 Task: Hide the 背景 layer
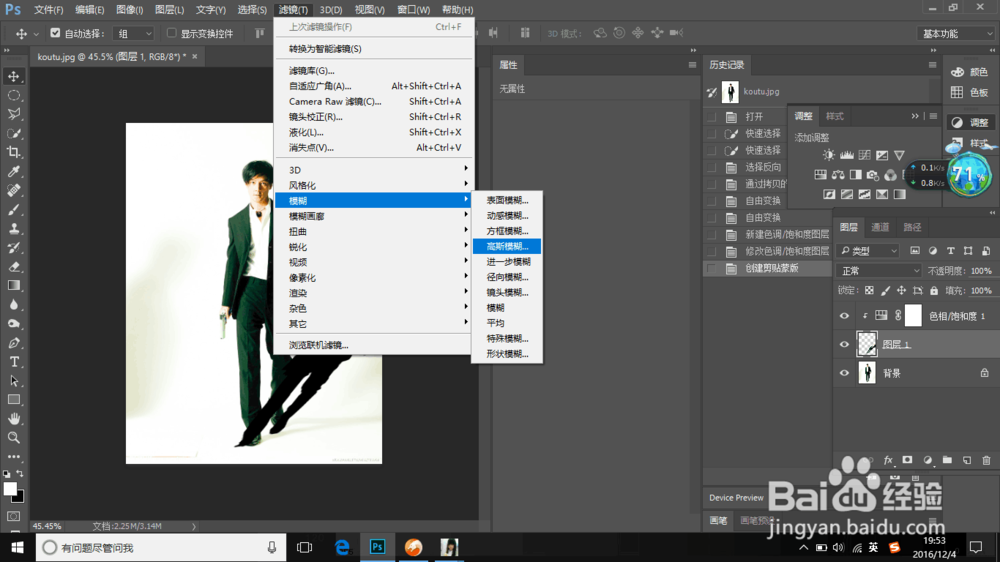[844, 373]
